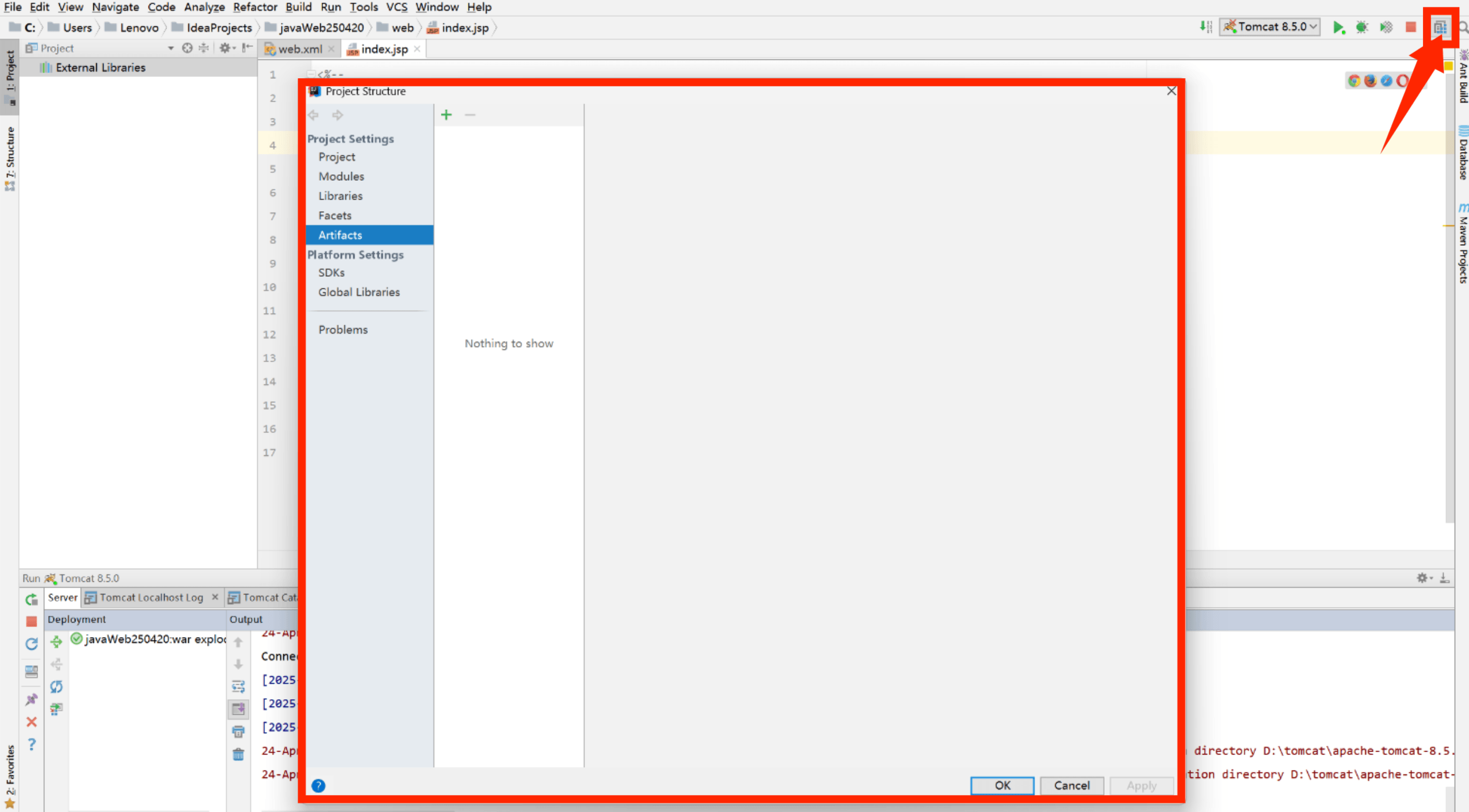Image resolution: width=1469 pixels, height=812 pixels.
Task: Select SDKs under Platform Settings
Action: [x=331, y=273]
